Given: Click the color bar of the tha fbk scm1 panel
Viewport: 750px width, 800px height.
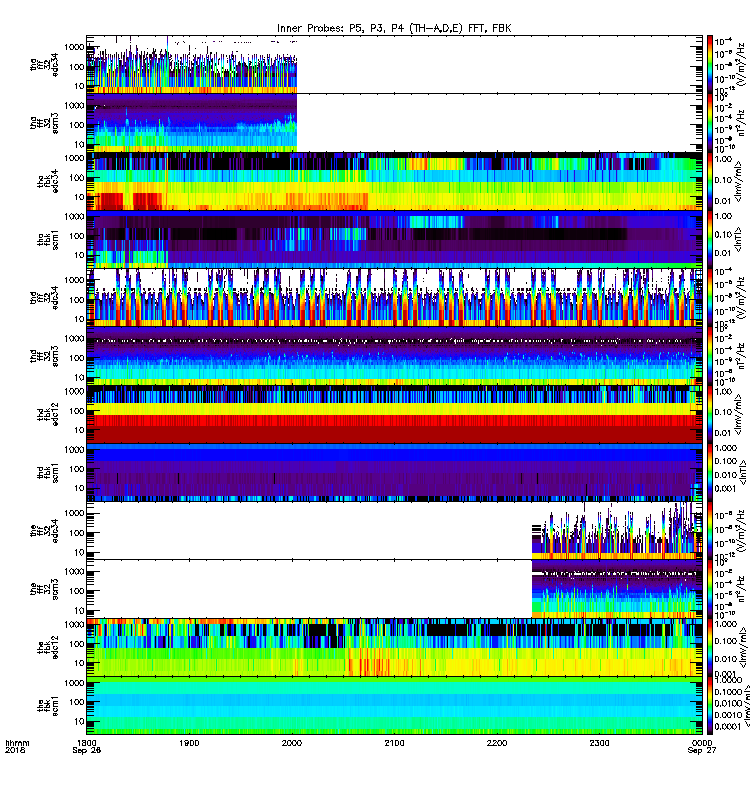Looking at the screenshot, I should point(710,239).
